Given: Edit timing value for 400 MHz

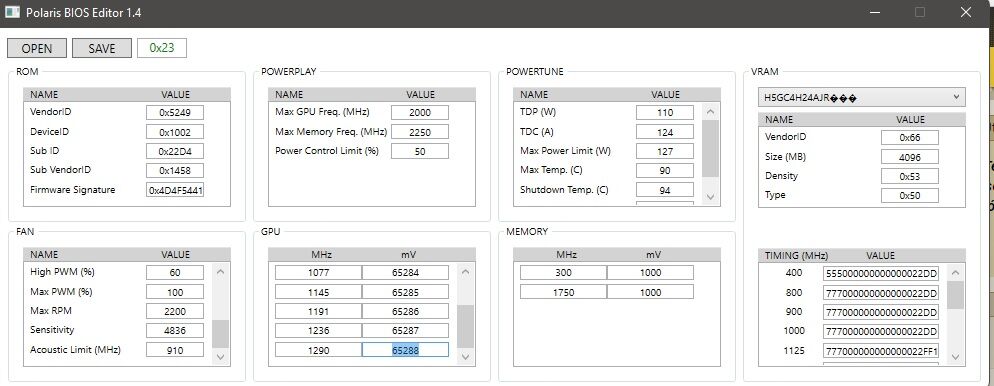Looking at the screenshot, I should click(881, 273).
